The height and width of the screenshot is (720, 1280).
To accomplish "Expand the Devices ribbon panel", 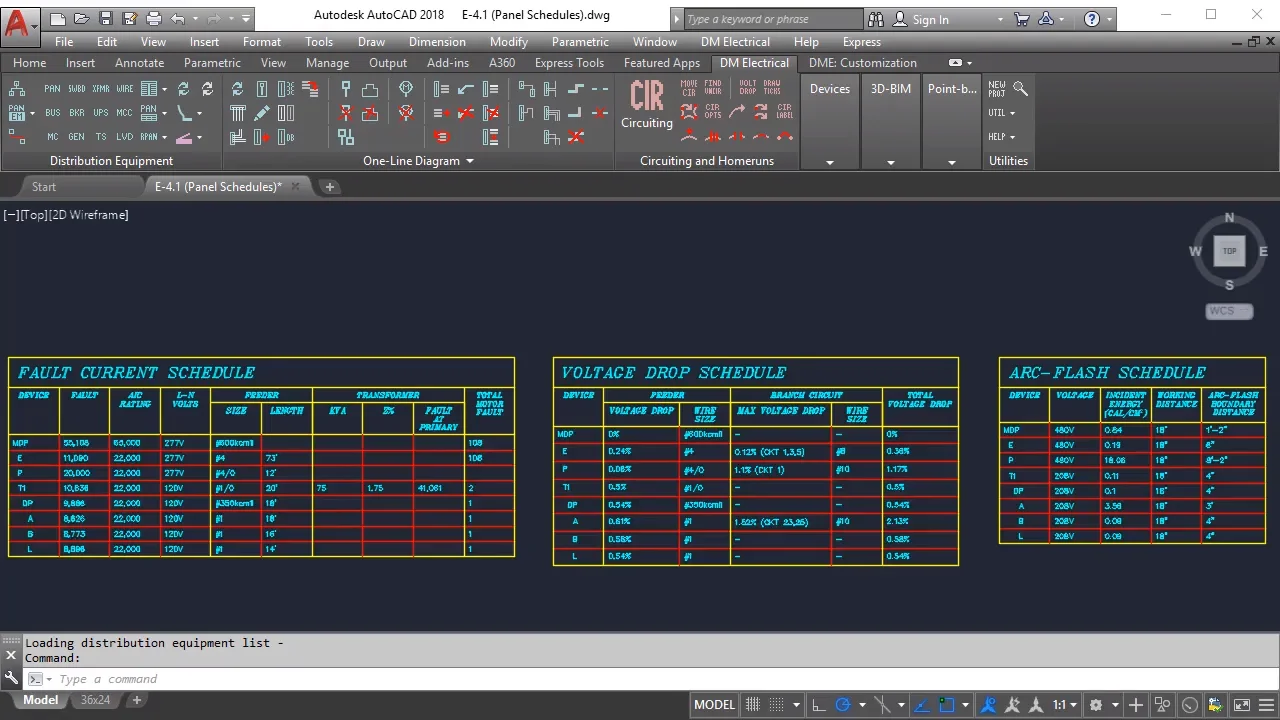I will [x=829, y=162].
